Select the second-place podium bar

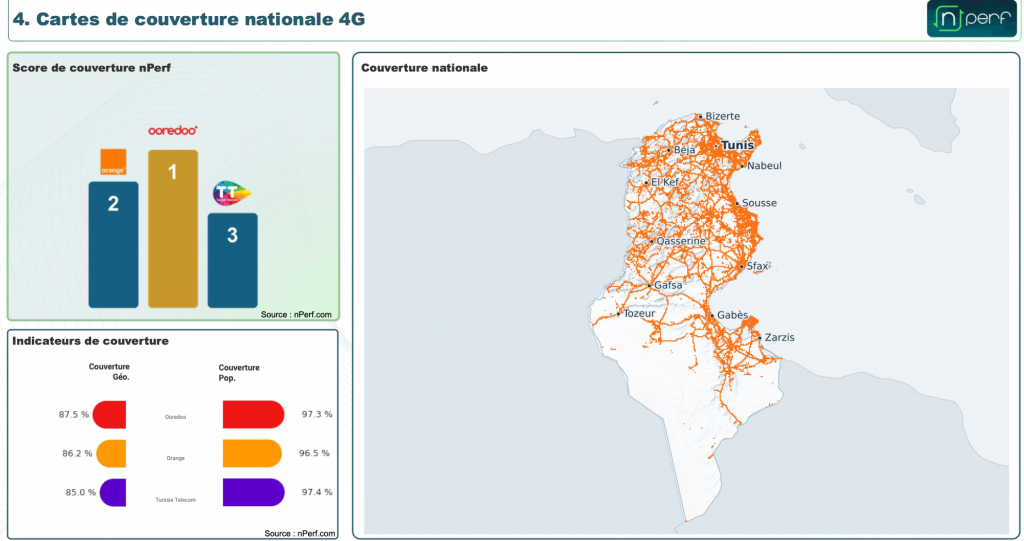coord(114,244)
